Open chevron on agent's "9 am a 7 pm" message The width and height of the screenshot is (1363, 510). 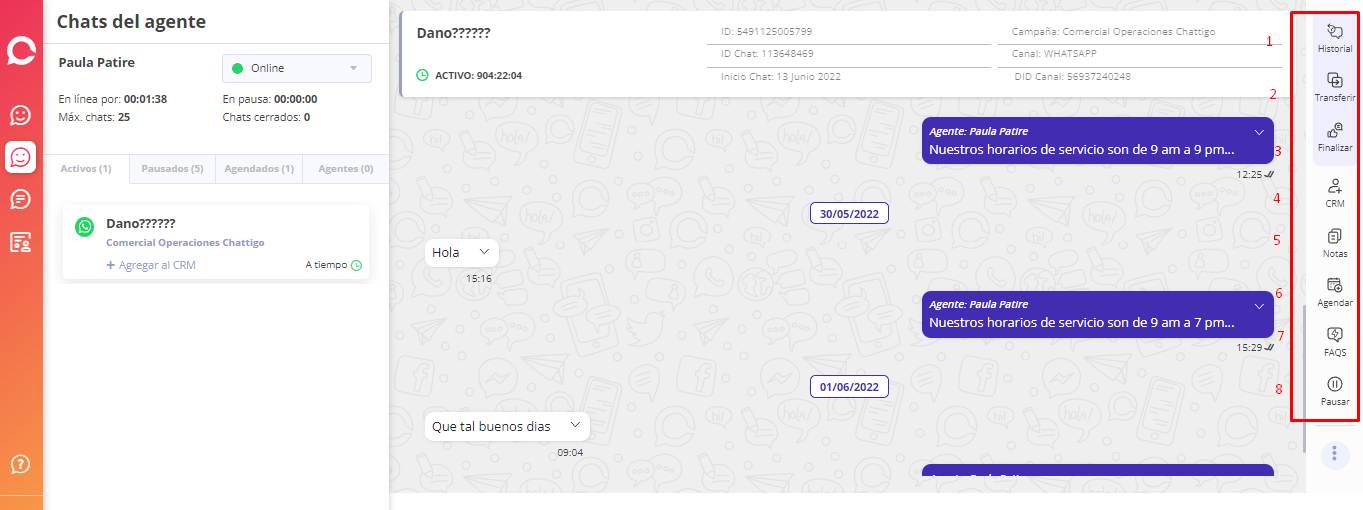pyautogui.click(x=1259, y=305)
